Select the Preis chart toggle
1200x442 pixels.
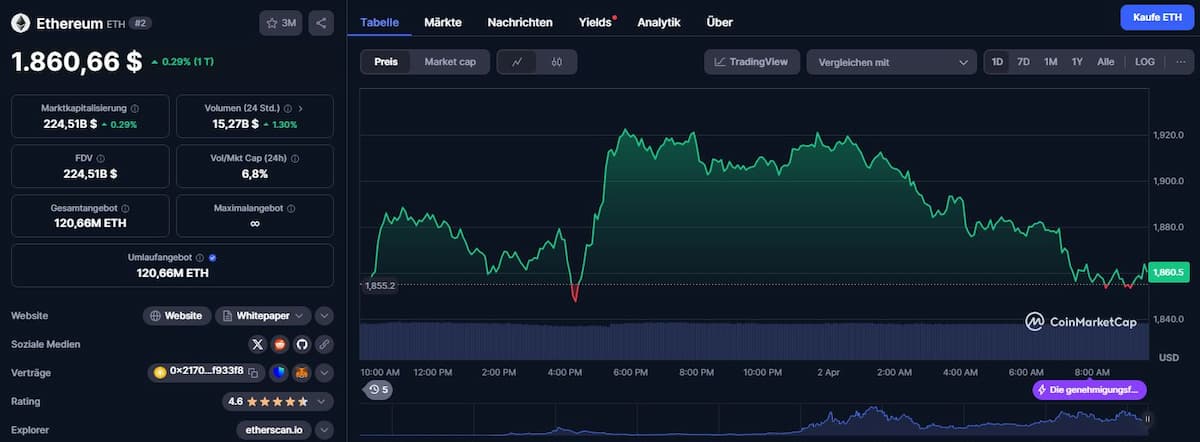tap(386, 62)
